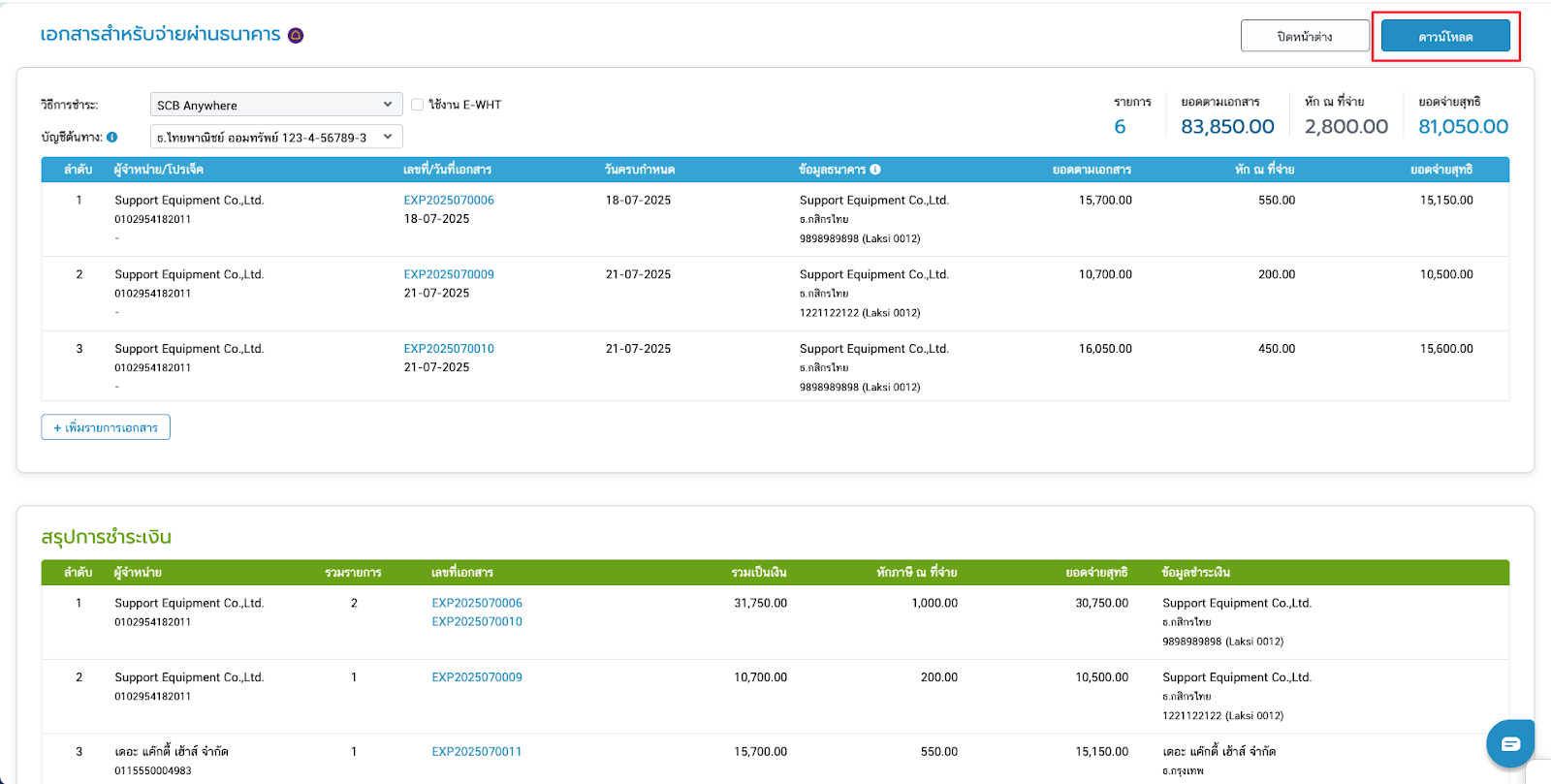This screenshot has height=784, width=1551.
Task: Open EXP2025070006 link in the blue documents table
Action: click(449, 201)
